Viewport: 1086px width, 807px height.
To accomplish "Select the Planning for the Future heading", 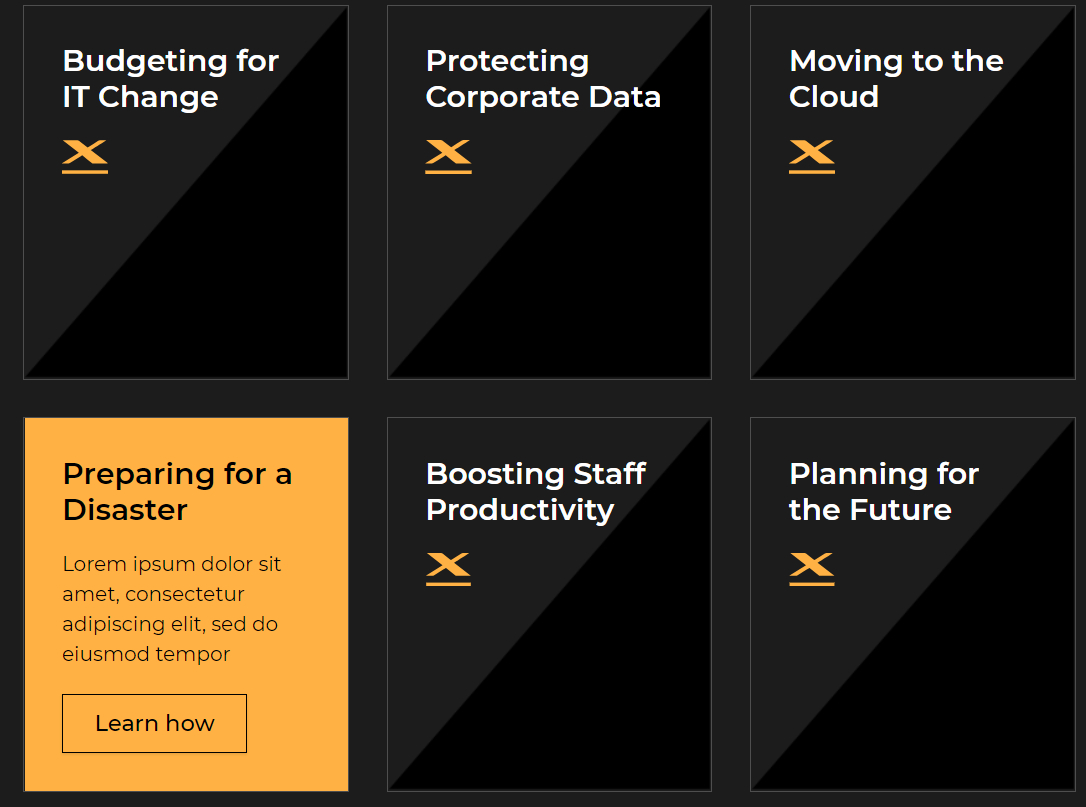I will click(884, 491).
